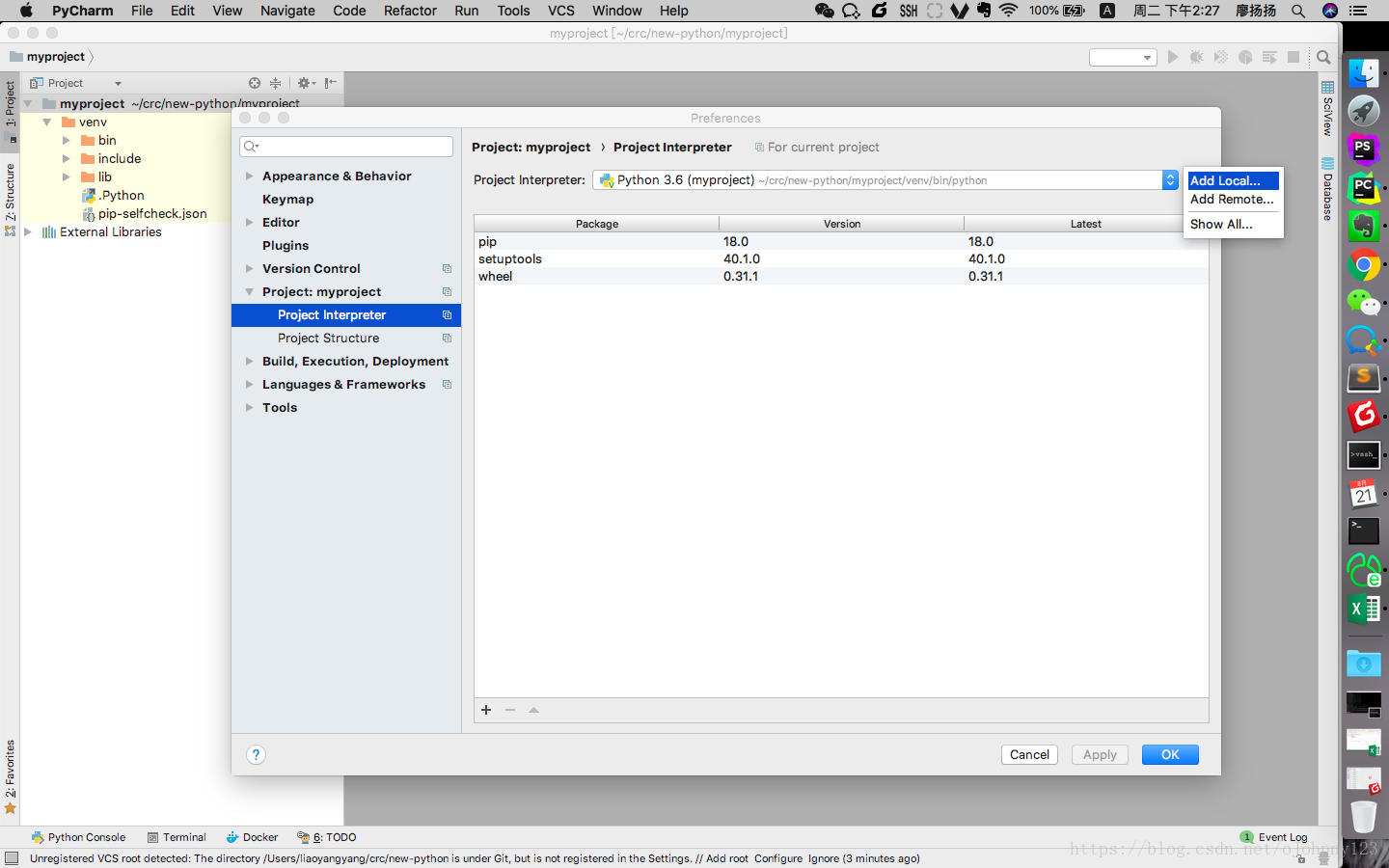The image size is (1389, 868).
Task: Open the Docker tool window
Action: point(252,837)
